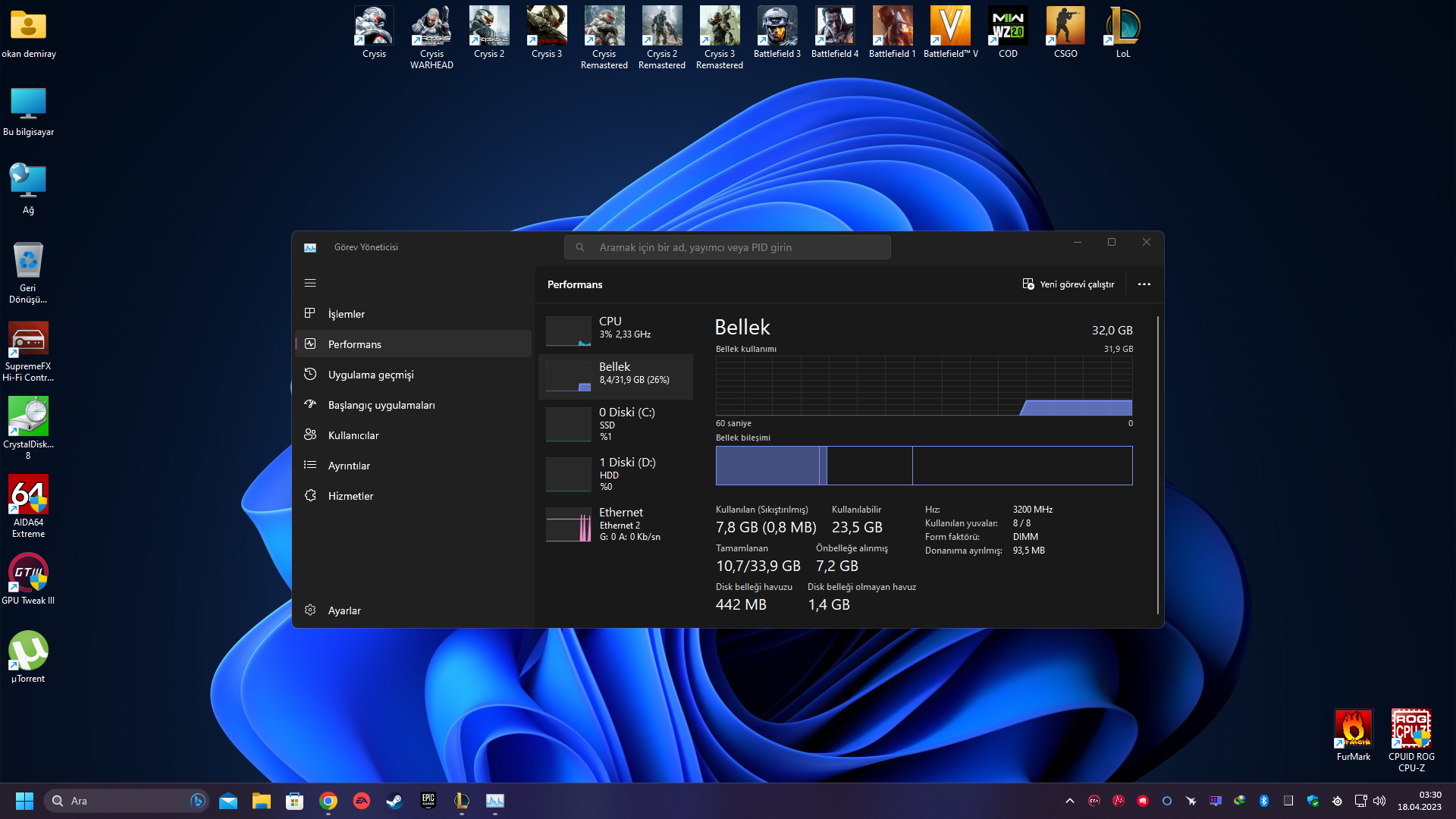Click the performance panel vertical scrollbar
Viewport: 1456px width, 819px height.
coord(1157,464)
